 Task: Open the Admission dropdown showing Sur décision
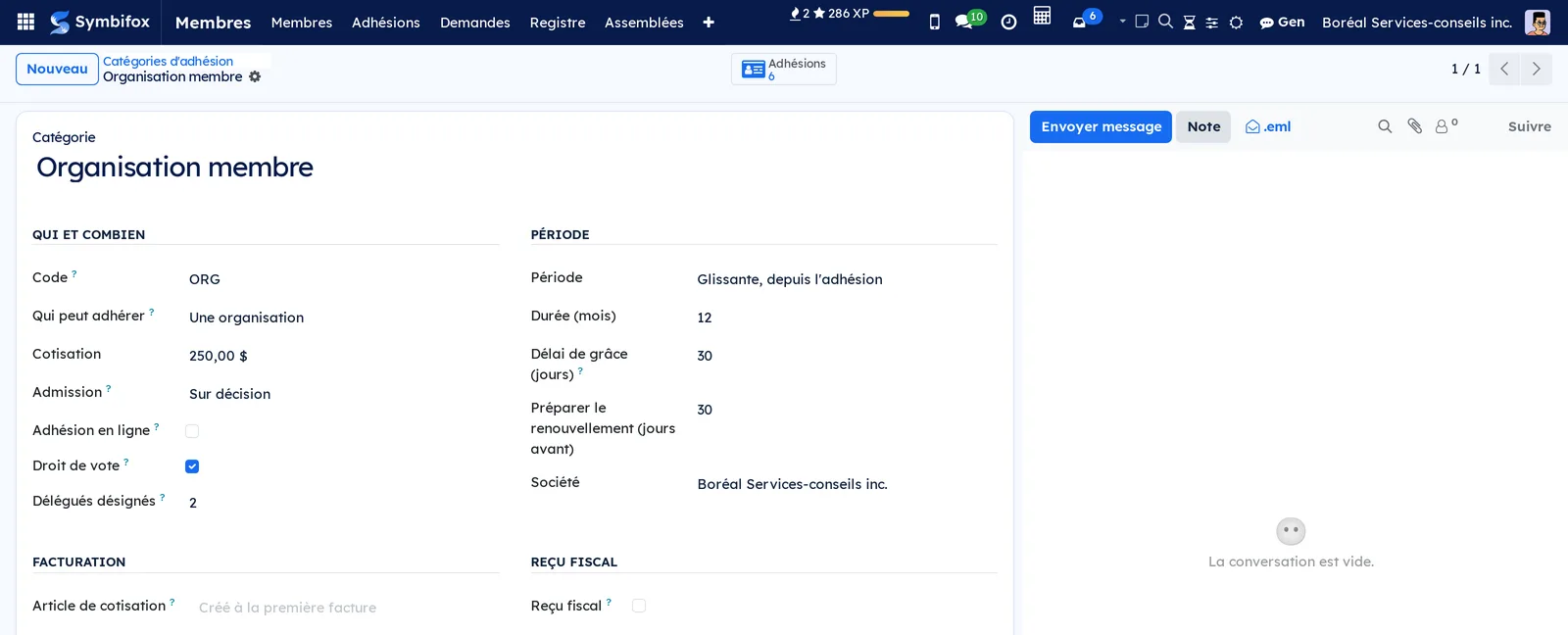[343, 394]
